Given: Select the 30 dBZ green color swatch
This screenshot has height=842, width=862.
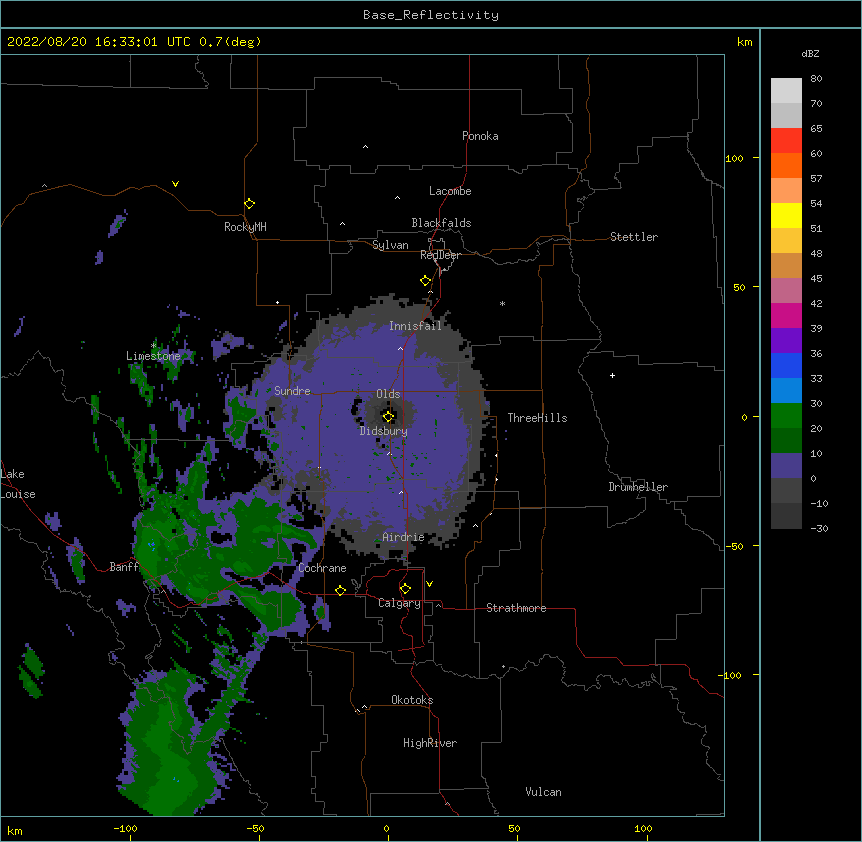Looking at the screenshot, I should click(786, 416).
